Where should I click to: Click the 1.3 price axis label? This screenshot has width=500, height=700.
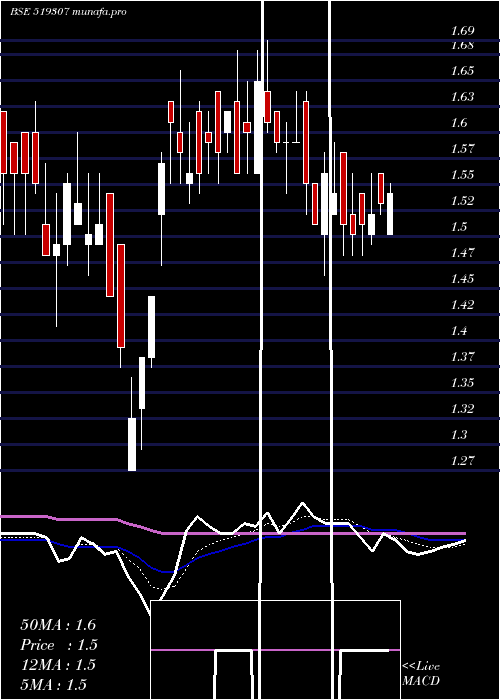tap(459, 434)
